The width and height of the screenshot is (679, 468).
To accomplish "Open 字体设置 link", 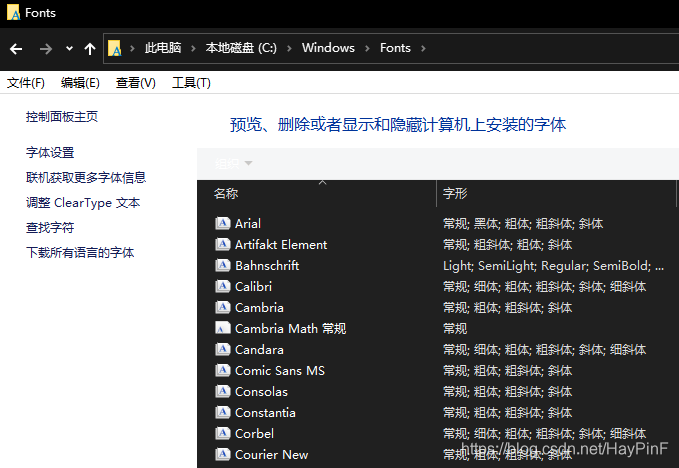I will 50,152.
